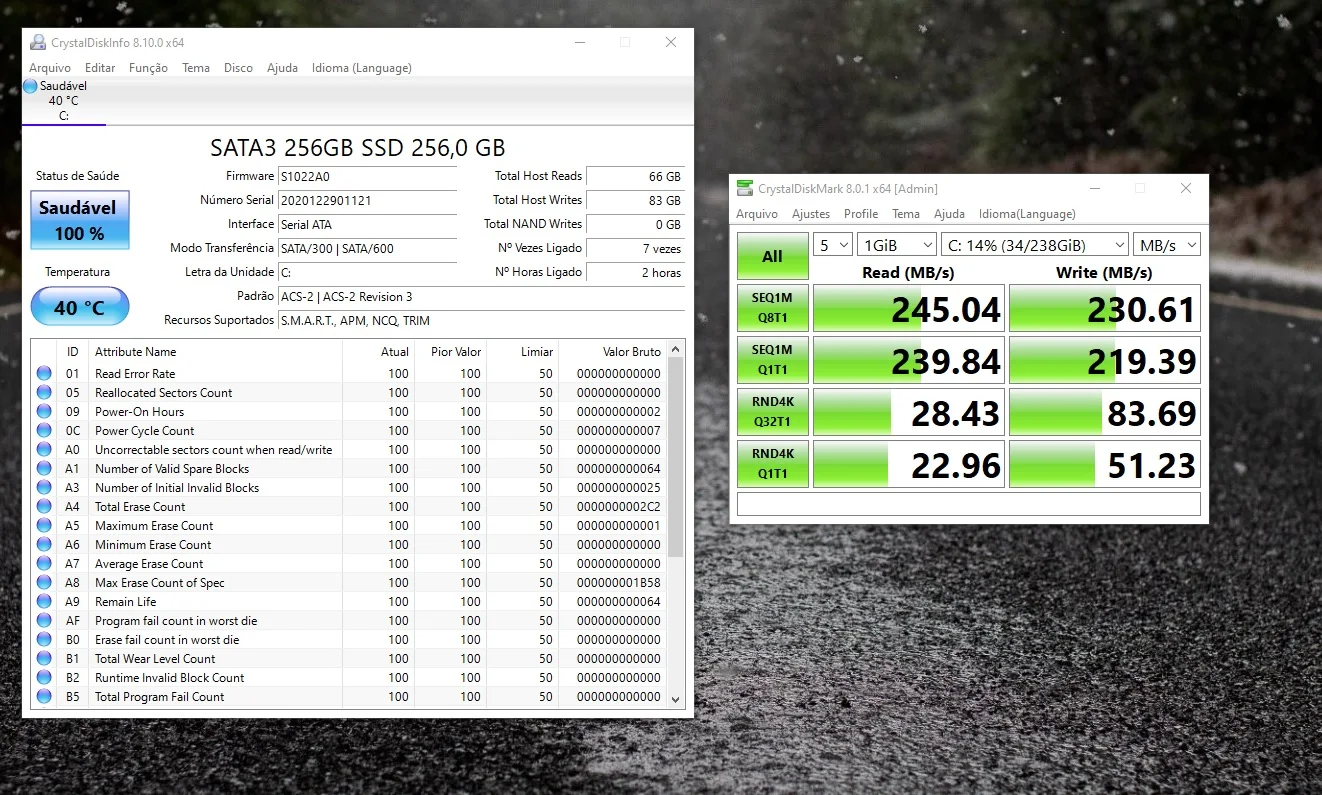Click the empty comment box in CrystalDiskMark

click(x=968, y=504)
